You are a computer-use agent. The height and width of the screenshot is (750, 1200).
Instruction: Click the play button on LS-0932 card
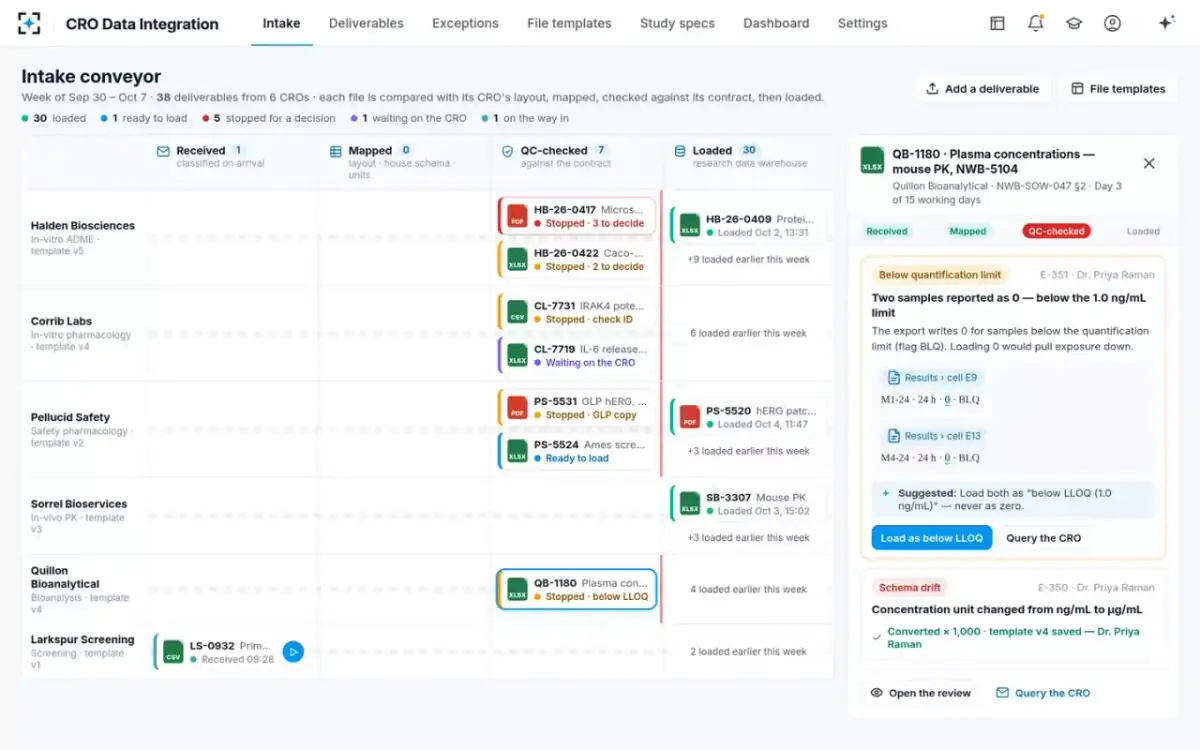pos(293,652)
